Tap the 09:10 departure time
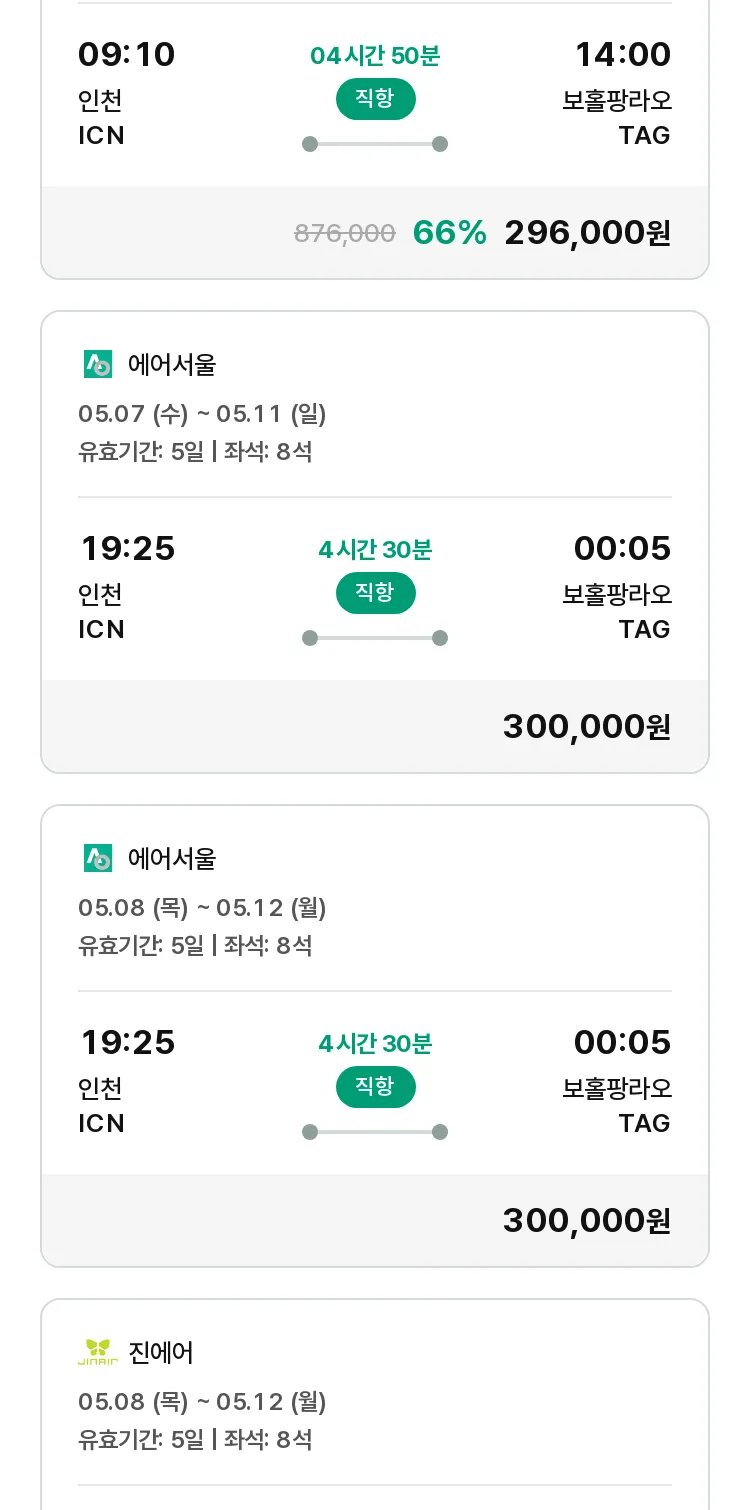The image size is (750, 1510). pyautogui.click(x=127, y=55)
